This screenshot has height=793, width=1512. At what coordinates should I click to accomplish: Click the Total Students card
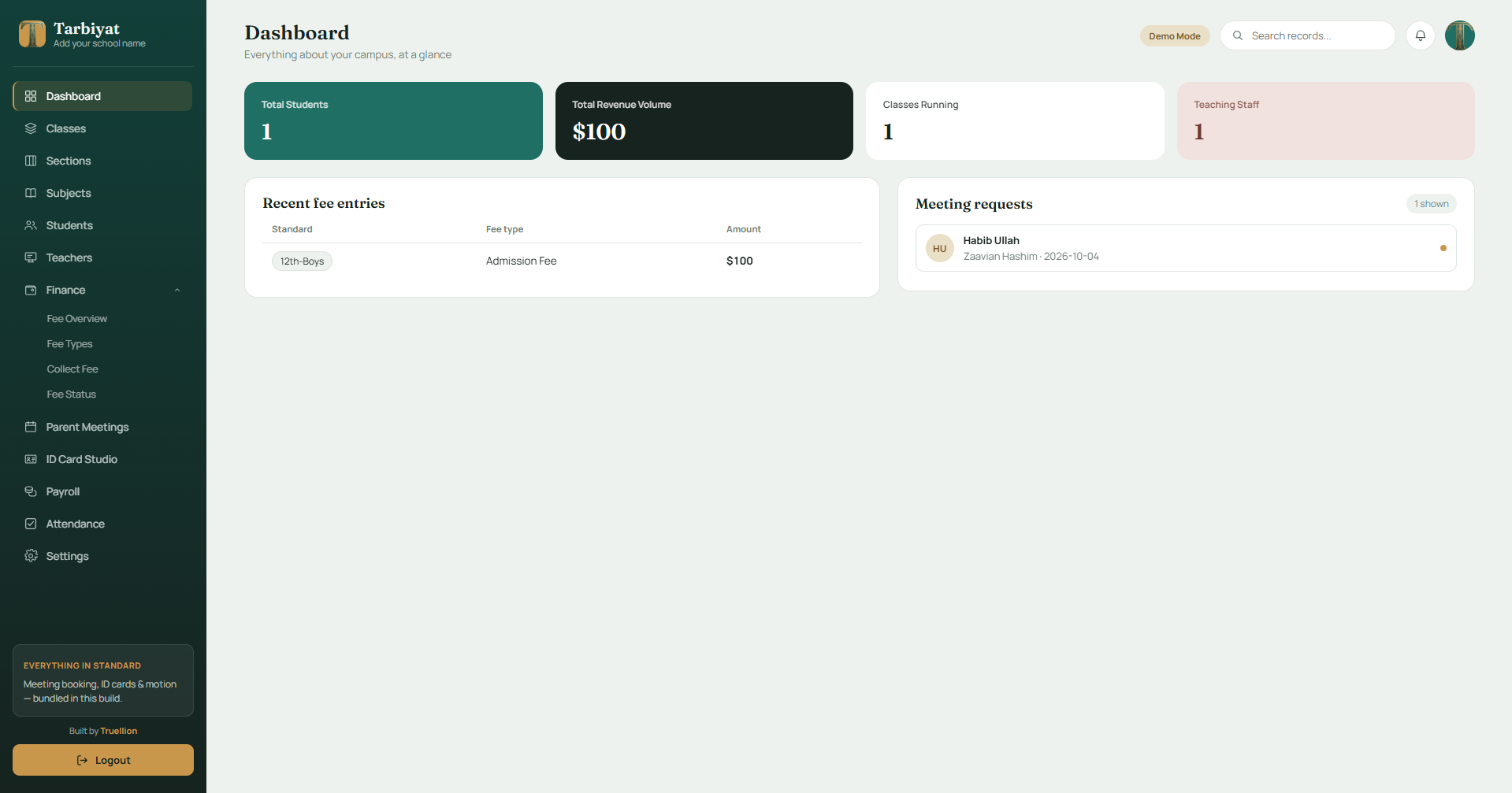pos(393,120)
